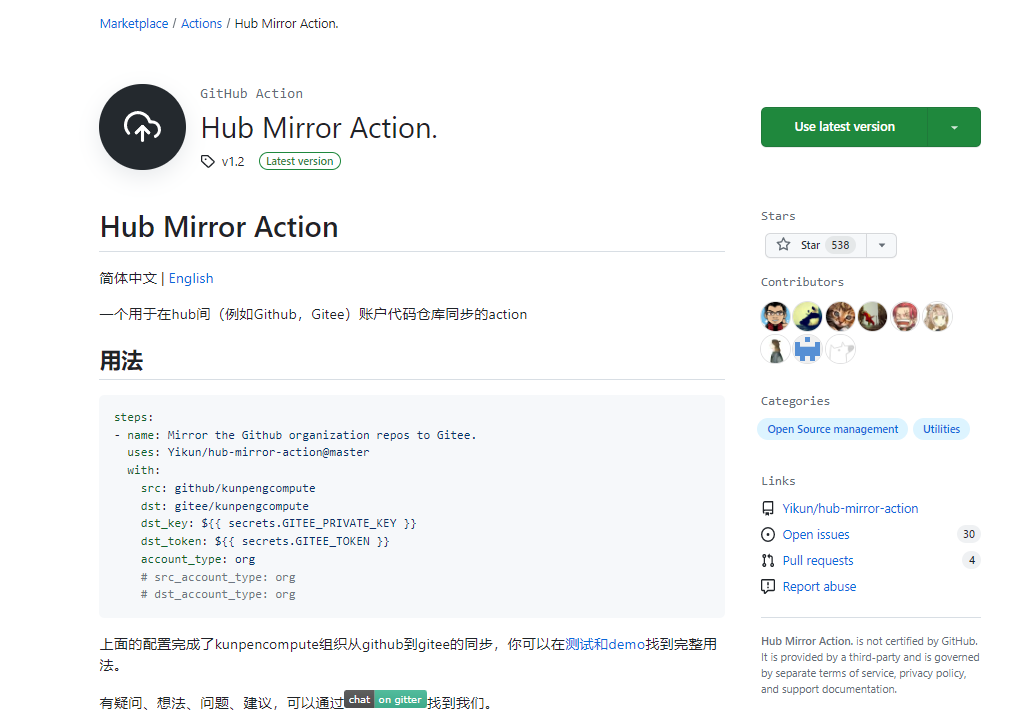The width and height of the screenshot is (1032, 722).
Task: Open first contributor avatar with glasses
Action: click(x=775, y=317)
